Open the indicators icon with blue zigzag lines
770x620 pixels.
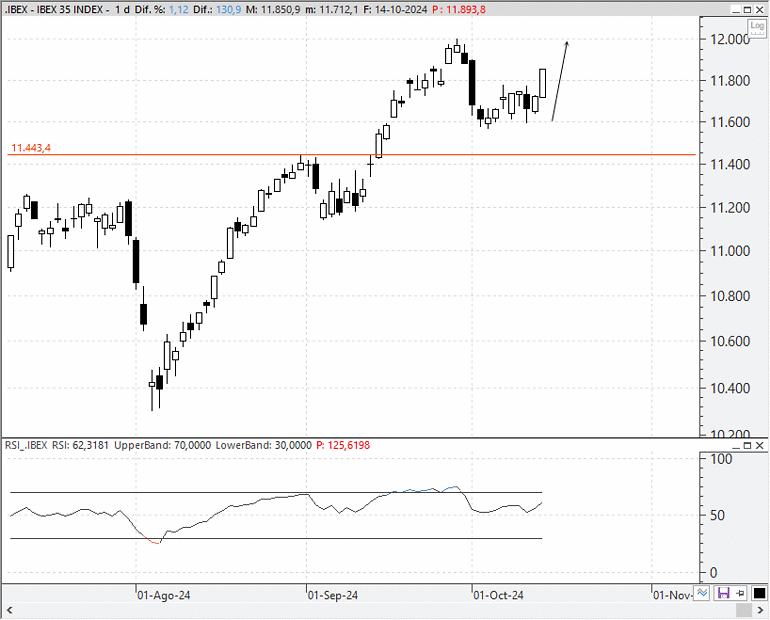tap(702, 593)
